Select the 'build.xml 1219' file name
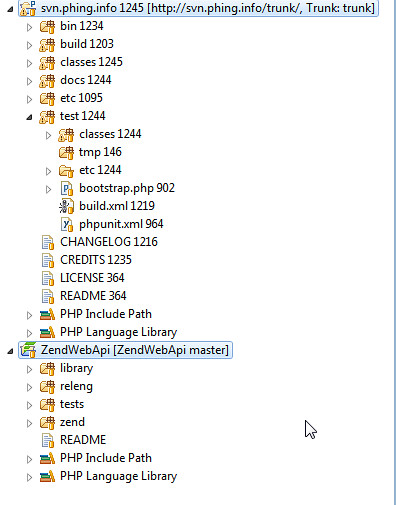Viewport: 396px width, 505px height. tap(117, 206)
